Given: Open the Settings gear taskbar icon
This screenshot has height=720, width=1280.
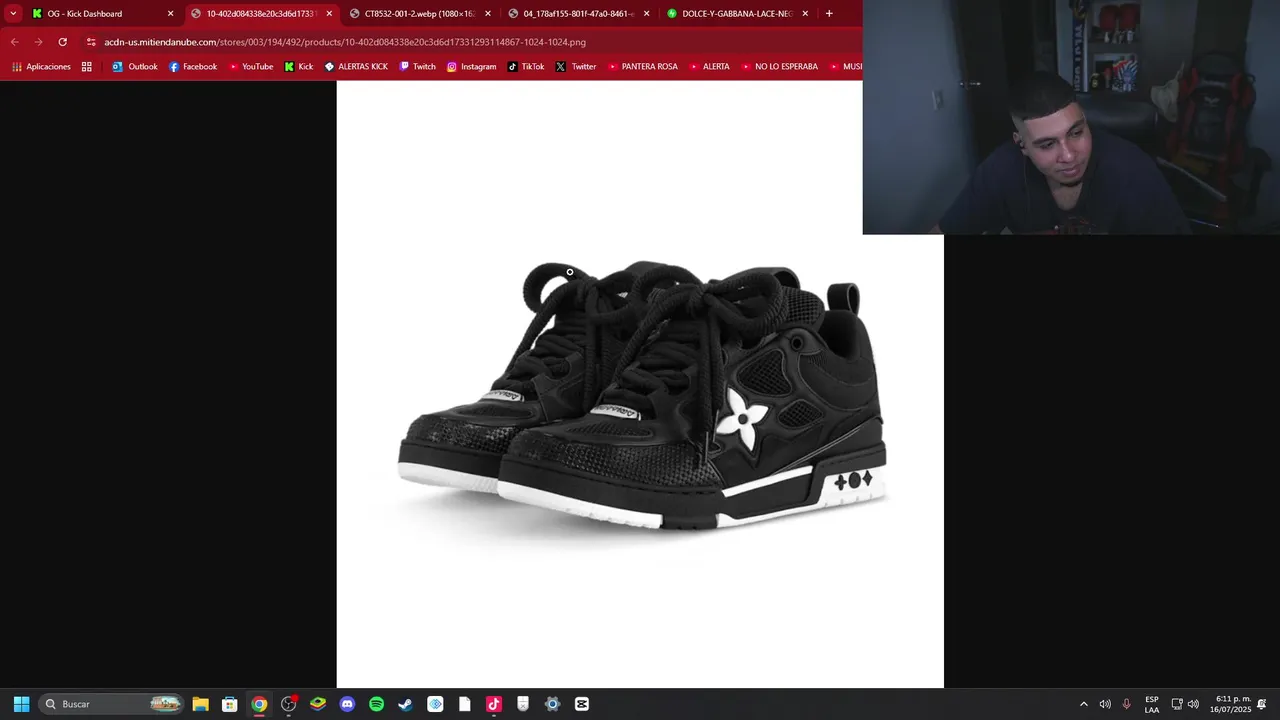Looking at the screenshot, I should [552, 704].
